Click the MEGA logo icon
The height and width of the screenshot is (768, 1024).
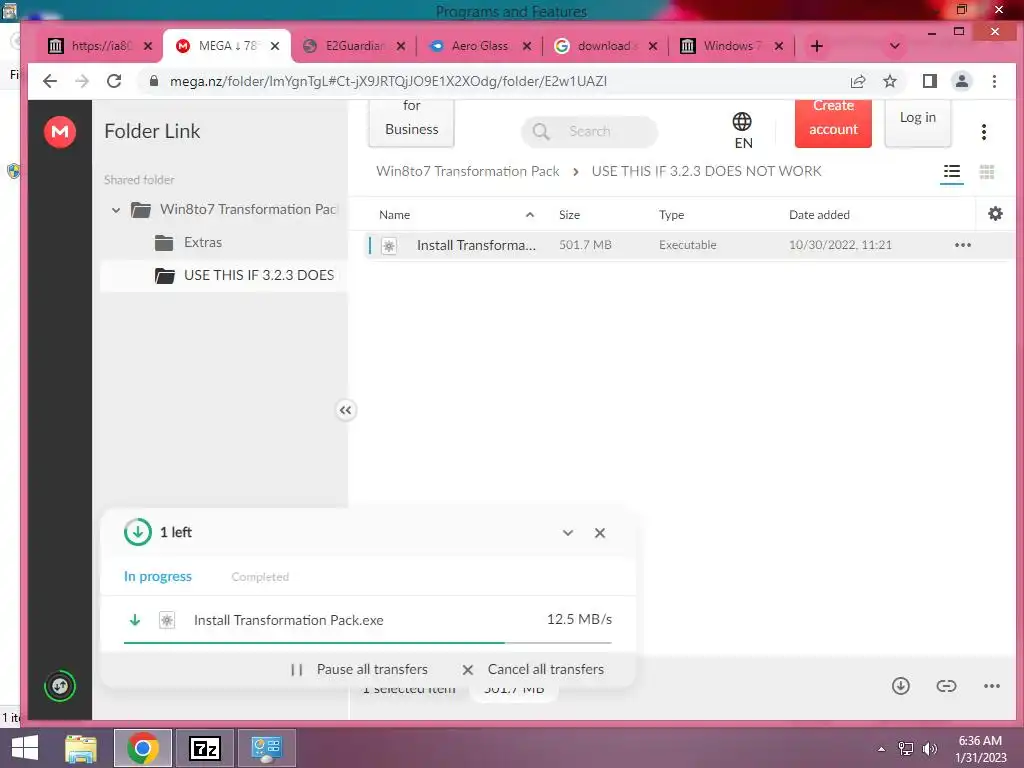click(x=59, y=132)
